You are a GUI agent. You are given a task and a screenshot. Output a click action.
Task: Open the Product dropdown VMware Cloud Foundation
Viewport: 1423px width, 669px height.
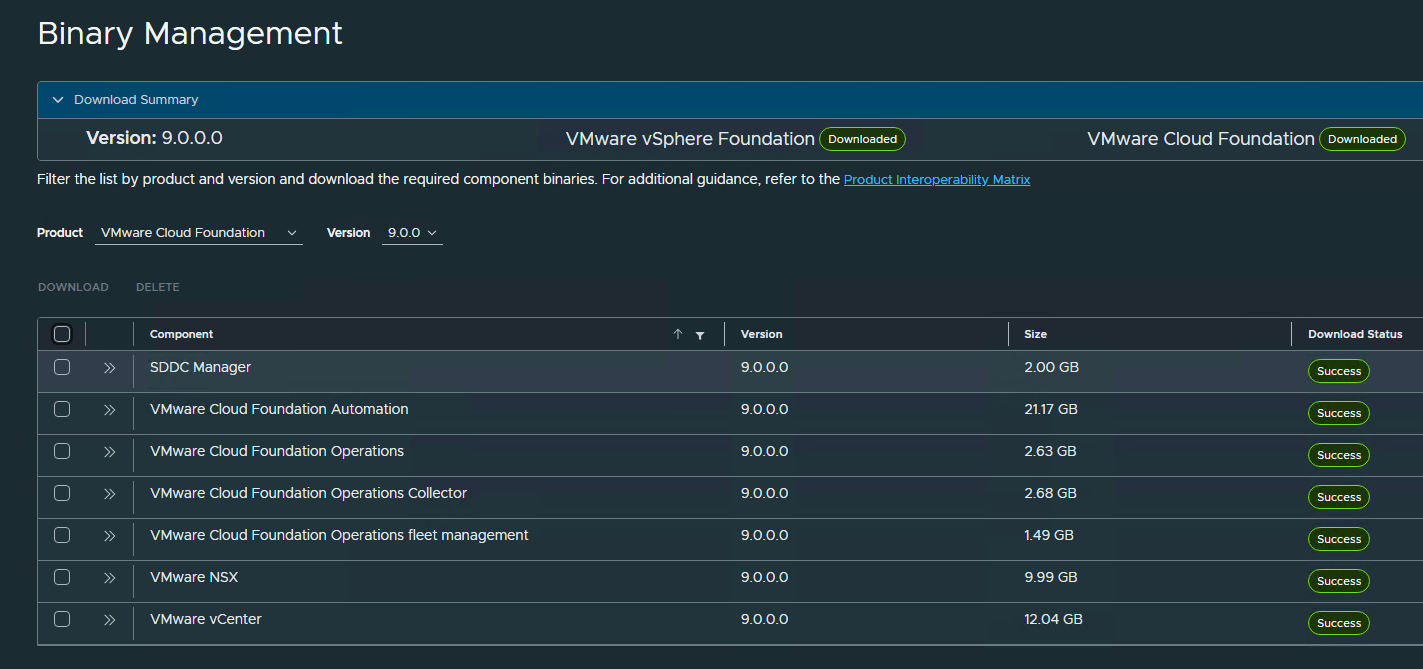(199, 233)
